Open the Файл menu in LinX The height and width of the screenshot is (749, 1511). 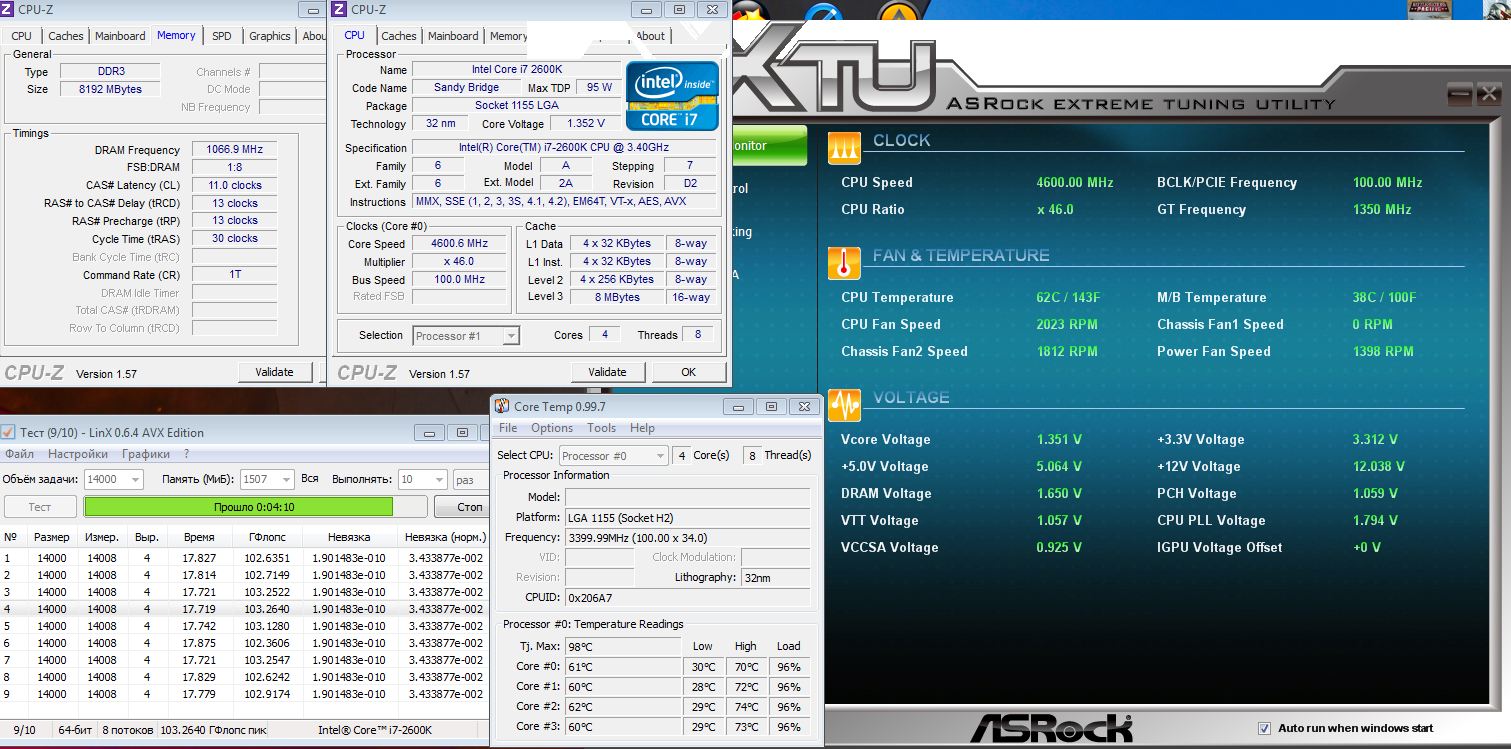coord(20,454)
